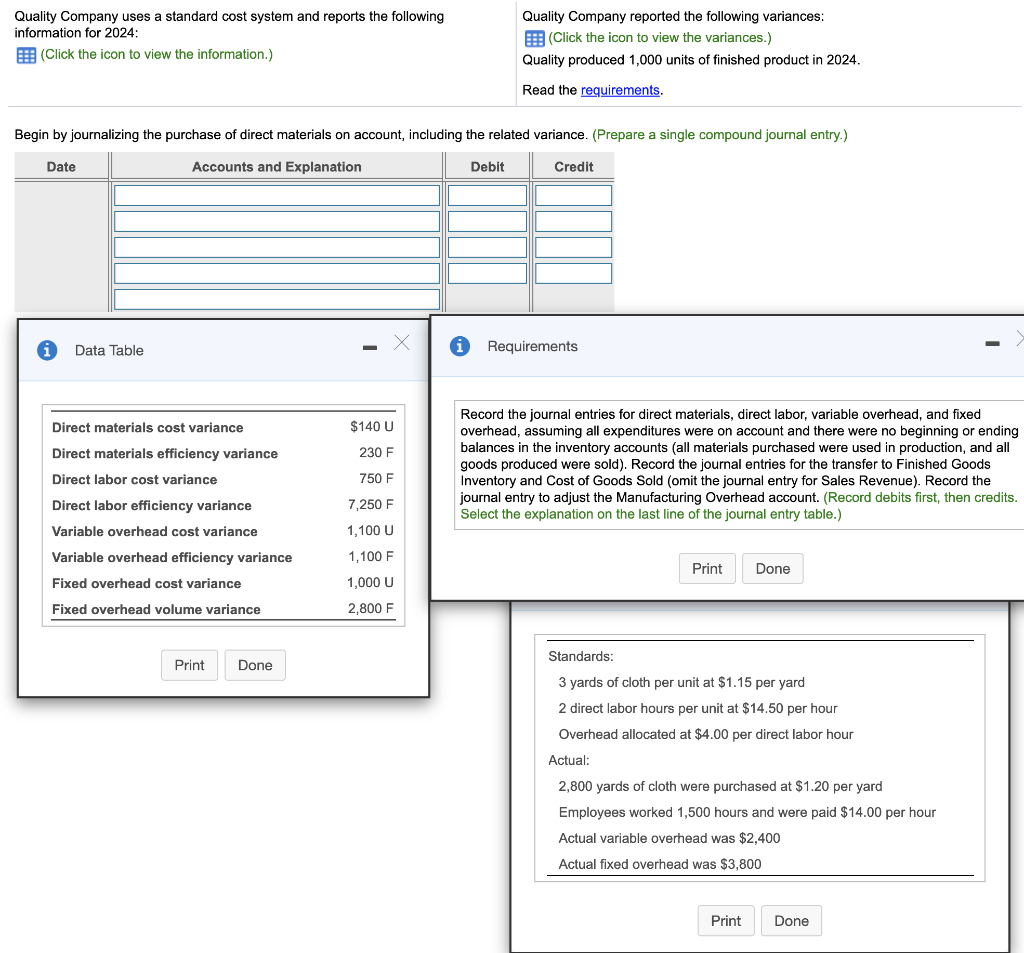Click Print on the Requirements panel
The width and height of the screenshot is (1024, 953).
[x=707, y=568]
